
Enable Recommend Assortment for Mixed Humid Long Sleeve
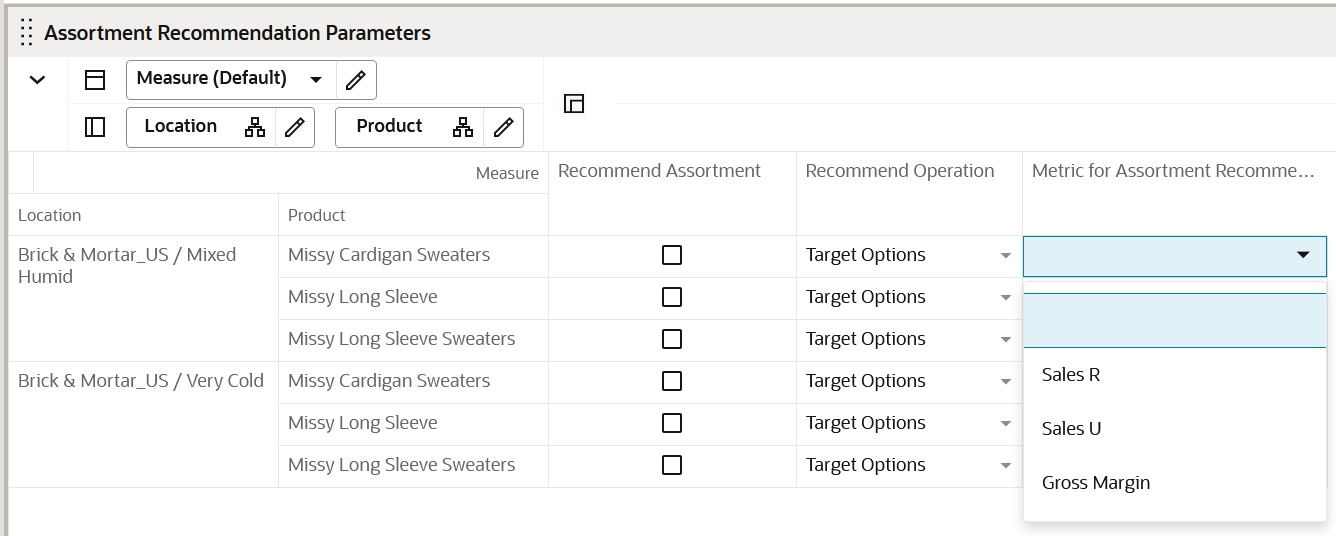pyautogui.click(x=672, y=297)
